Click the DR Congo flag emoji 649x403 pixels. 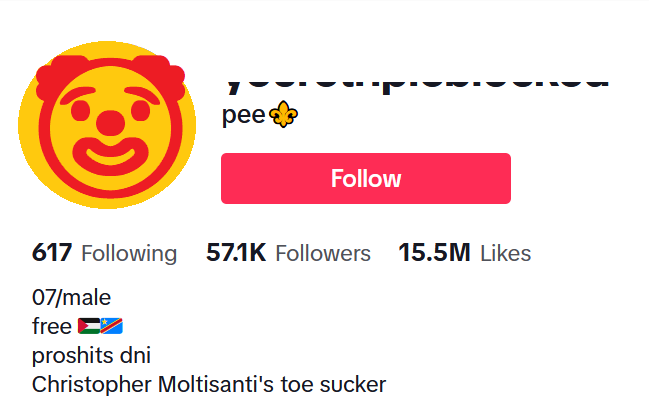click(111, 326)
